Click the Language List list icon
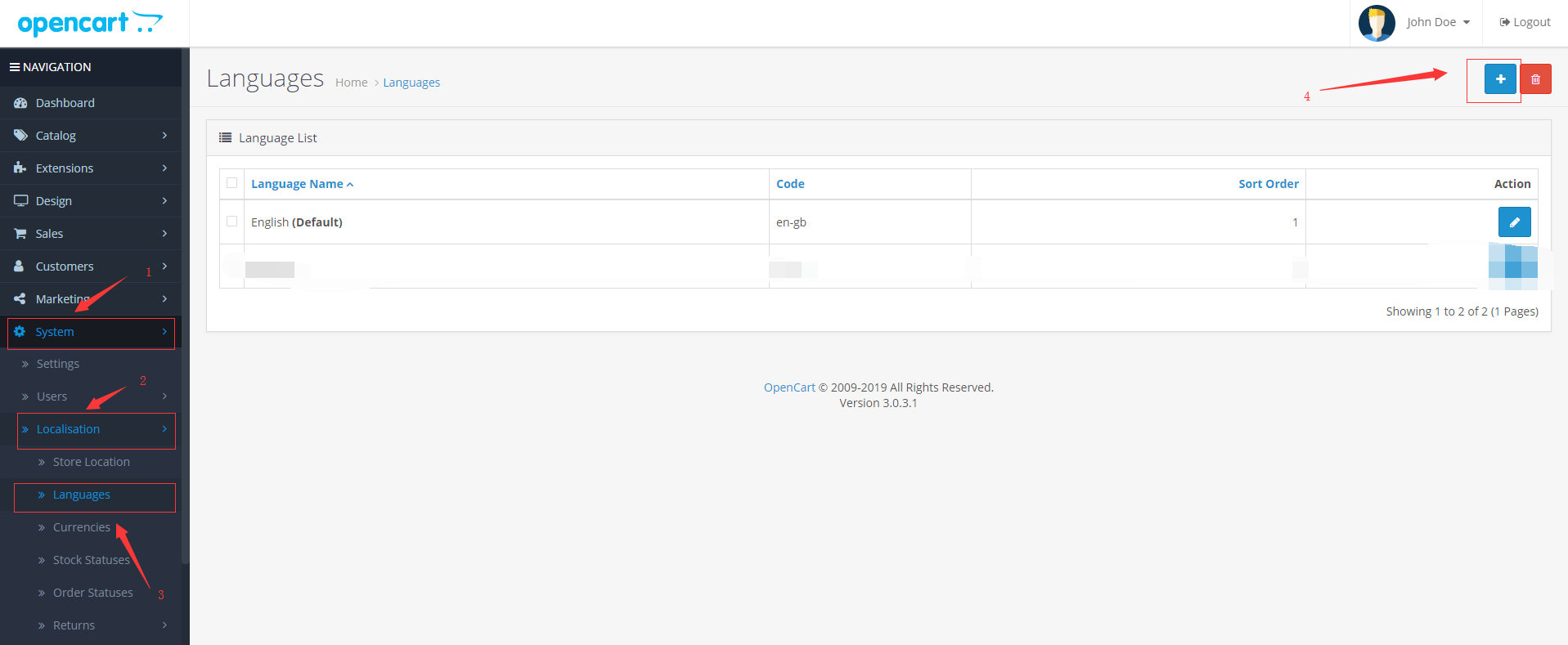Image resolution: width=1568 pixels, height=645 pixels. 225,138
